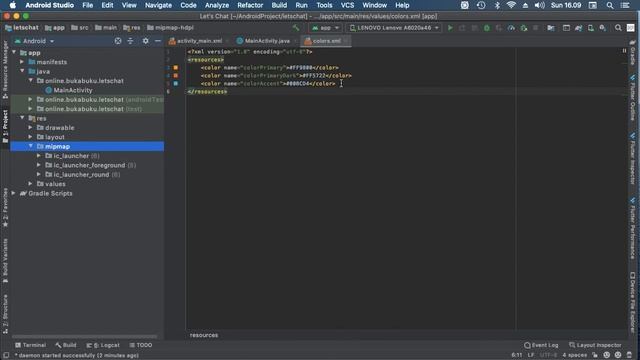Click the cyan colorAccent gutter swatch
Image resolution: width=640 pixels, height=360 pixels.
pos(176,83)
